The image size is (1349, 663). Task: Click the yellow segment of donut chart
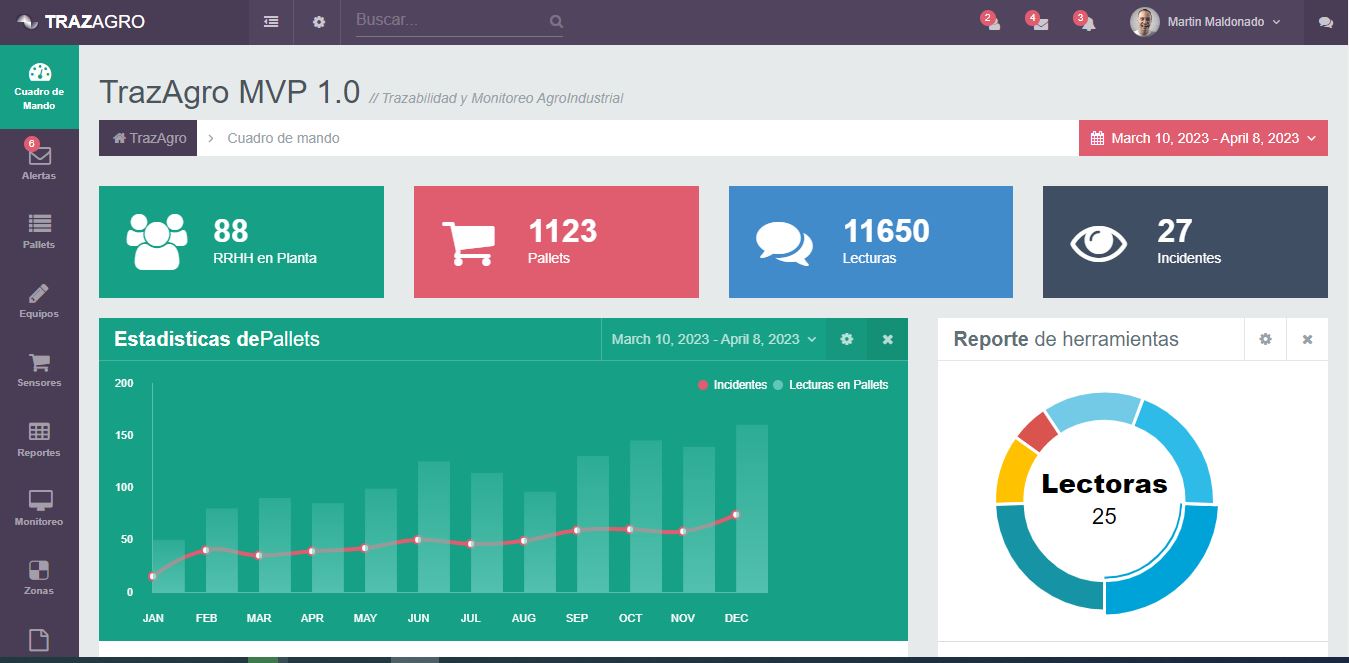click(x=1012, y=472)
